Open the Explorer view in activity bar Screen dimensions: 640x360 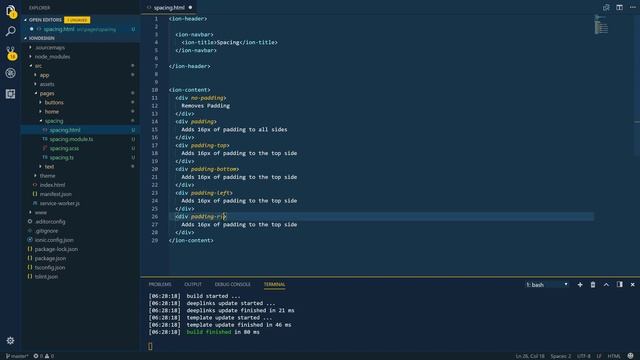(x=11, y=11)
